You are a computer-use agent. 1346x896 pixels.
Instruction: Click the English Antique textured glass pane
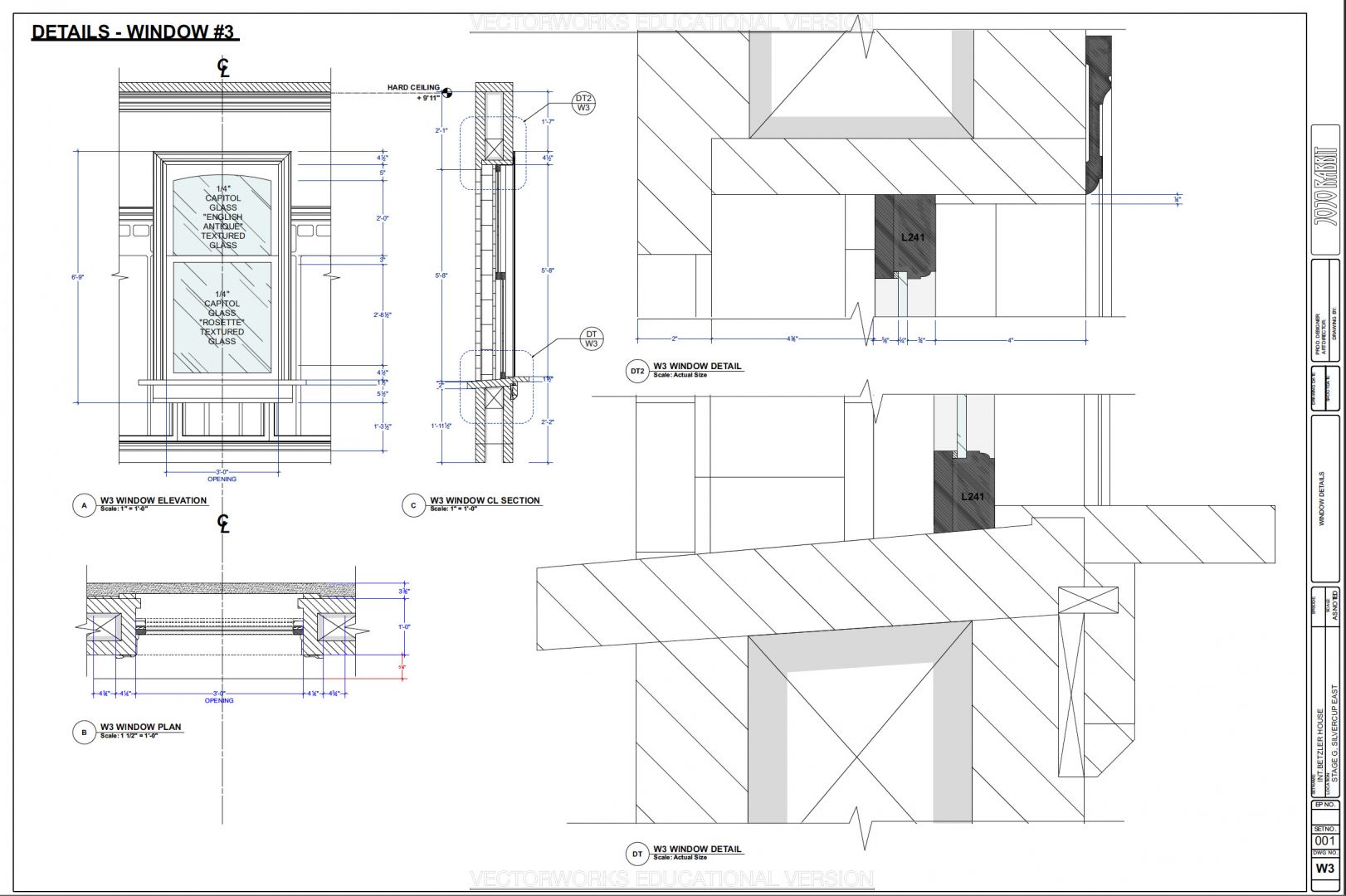point(222,217)
